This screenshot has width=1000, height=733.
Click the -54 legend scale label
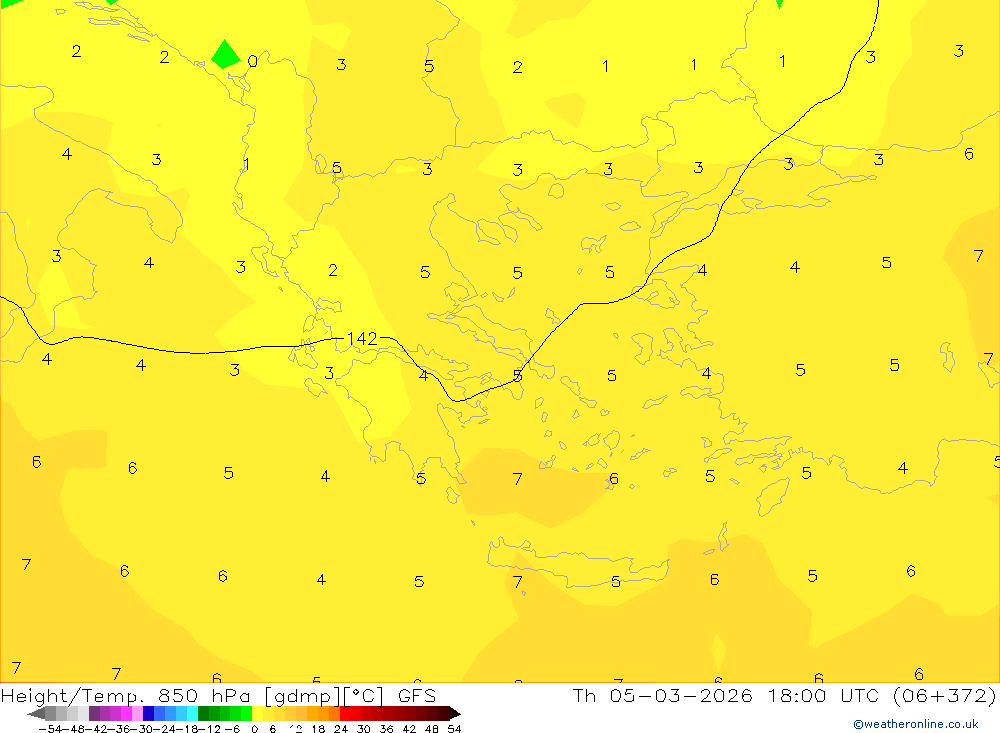tap(50, 729)
